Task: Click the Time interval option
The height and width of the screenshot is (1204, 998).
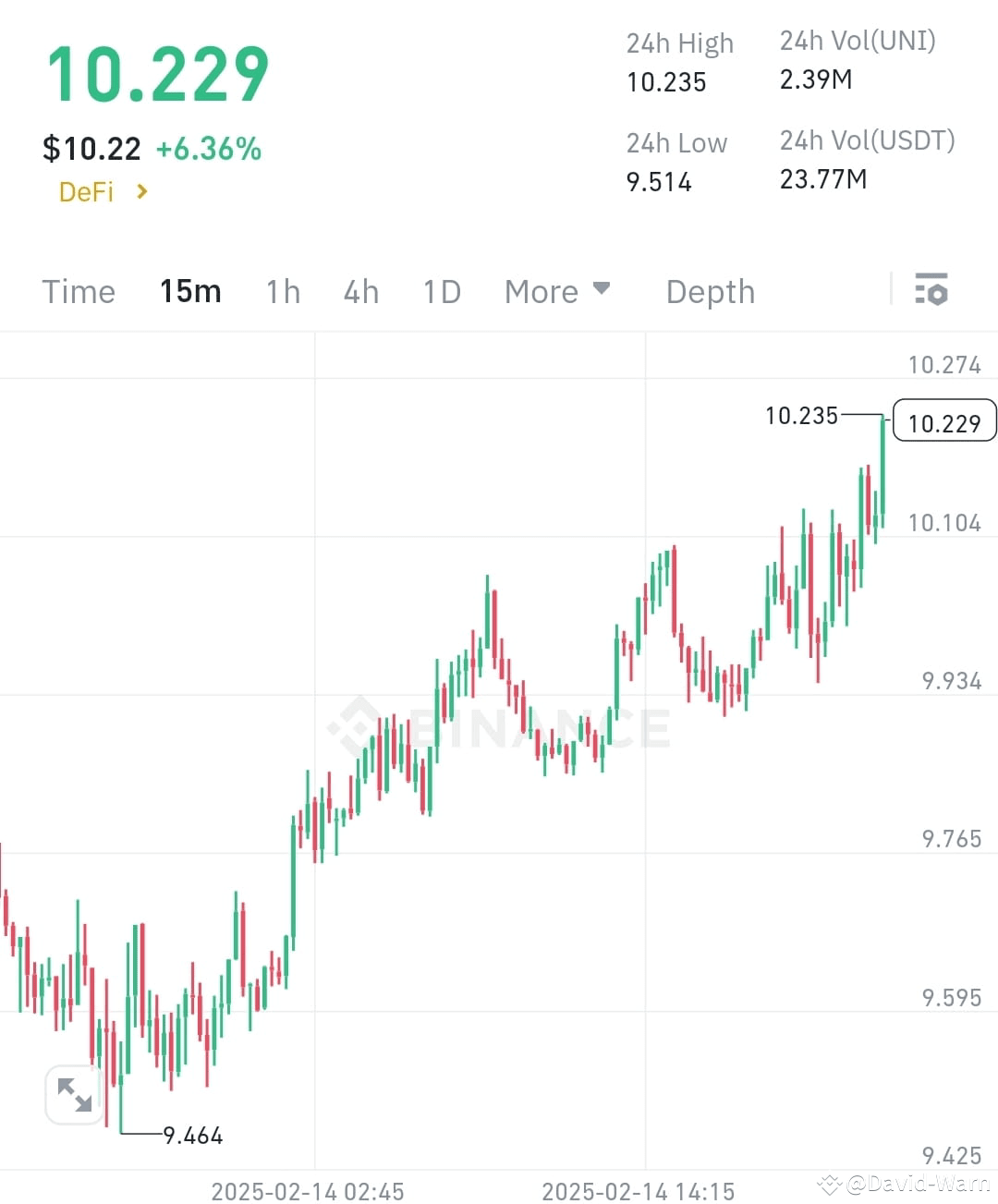Action: tap(78, 291)
